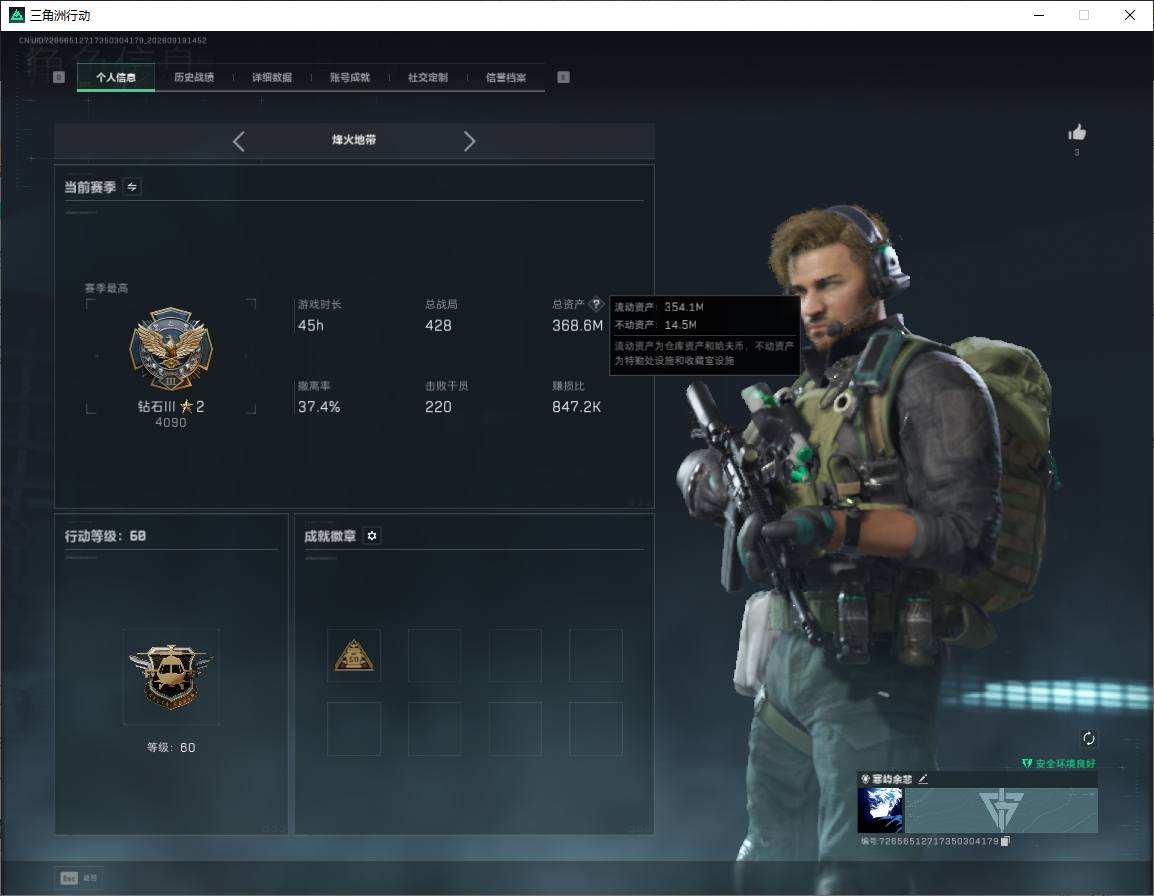Click the 撤离率 value 37.4%
1154x896 pixels.
[319, 406]
